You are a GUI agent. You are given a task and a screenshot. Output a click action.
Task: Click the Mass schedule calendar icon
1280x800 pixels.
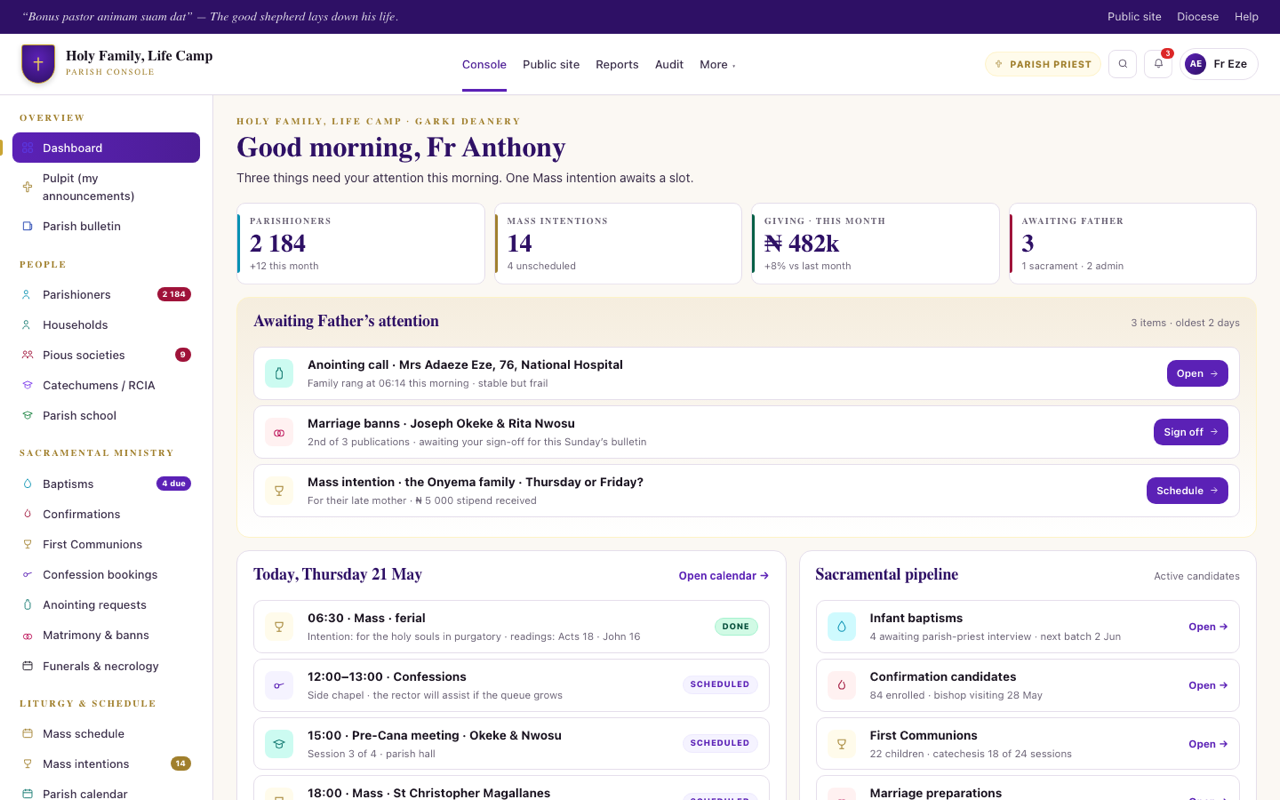pyautogui.click(x=28, y=734)
